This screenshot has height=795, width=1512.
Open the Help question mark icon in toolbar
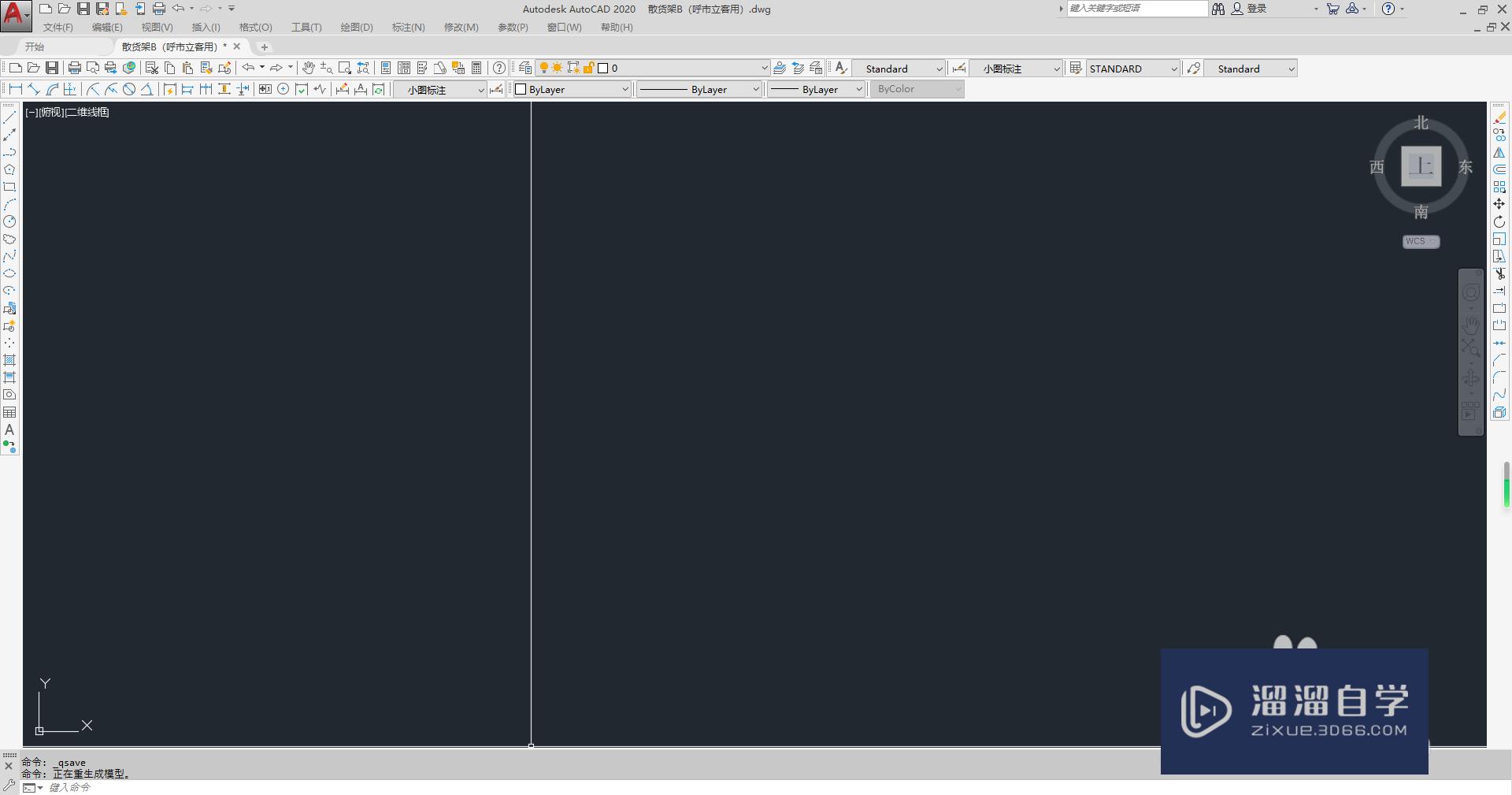point(499,68)
